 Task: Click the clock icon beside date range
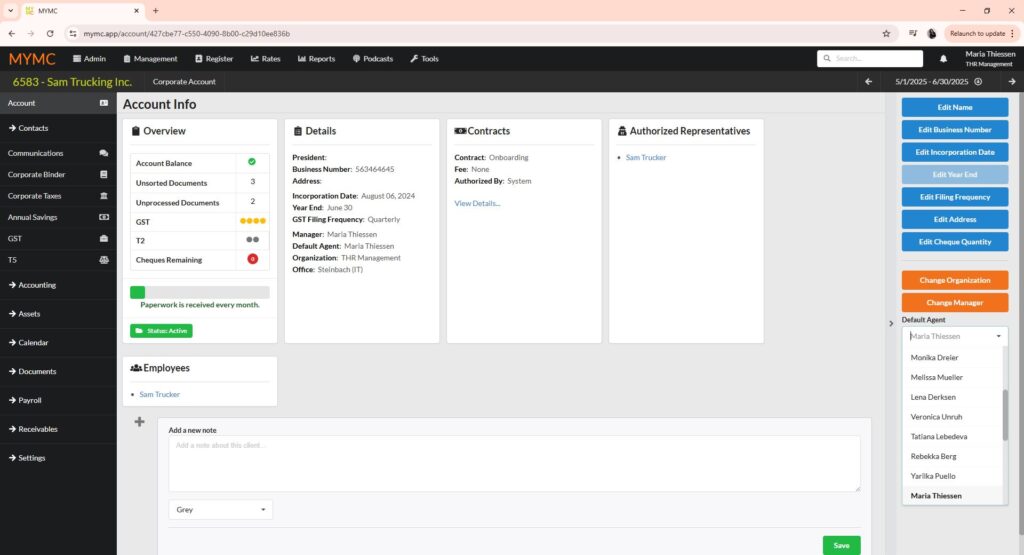978,82
